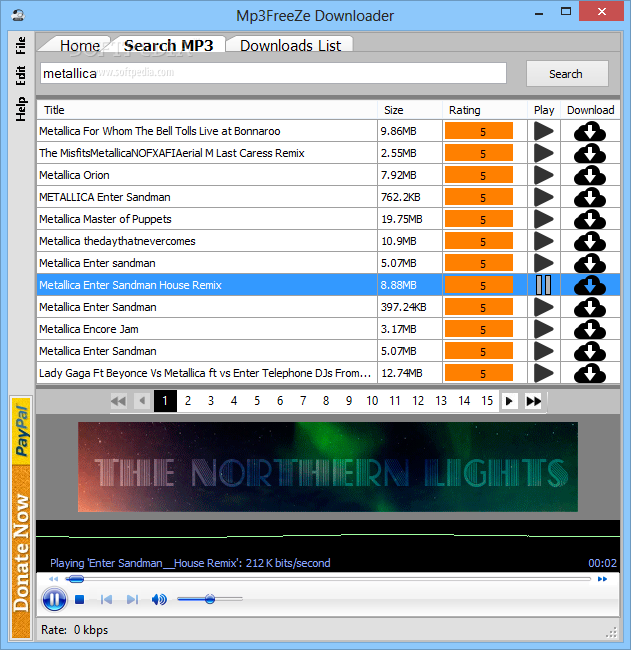Mute the player speaker icon
This screenshot has height=650, width=631.
[159, 599]
